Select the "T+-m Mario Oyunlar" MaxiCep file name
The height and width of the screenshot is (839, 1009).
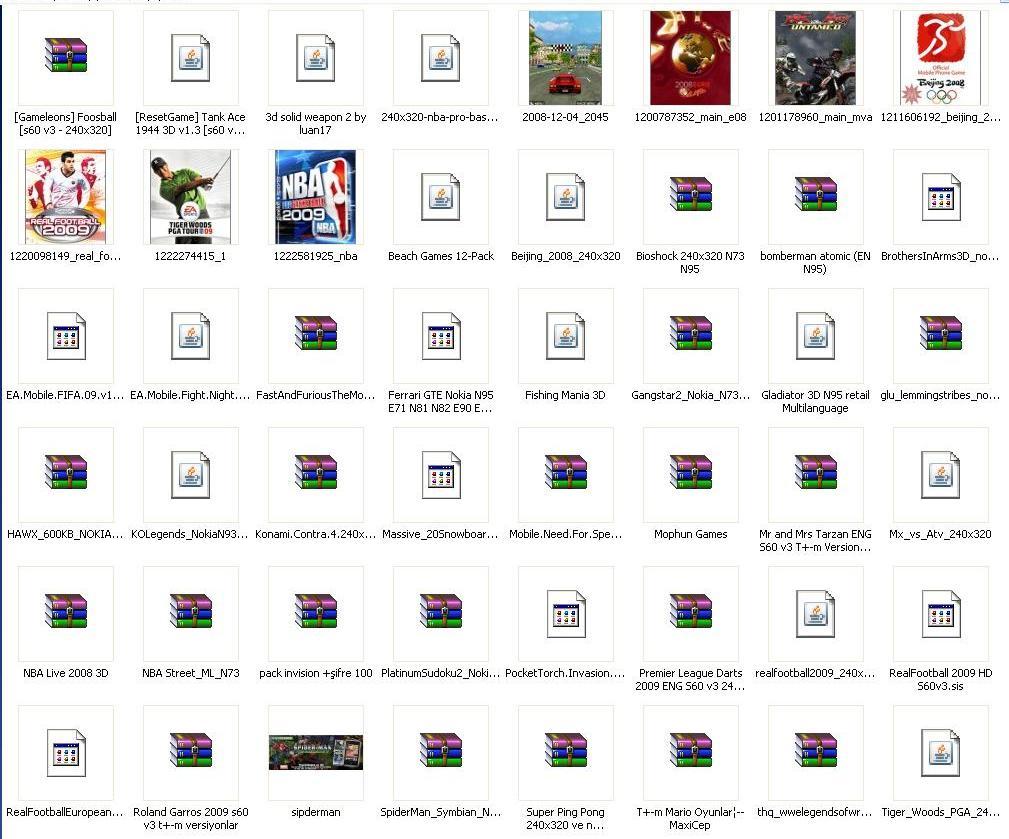(690, 818)
